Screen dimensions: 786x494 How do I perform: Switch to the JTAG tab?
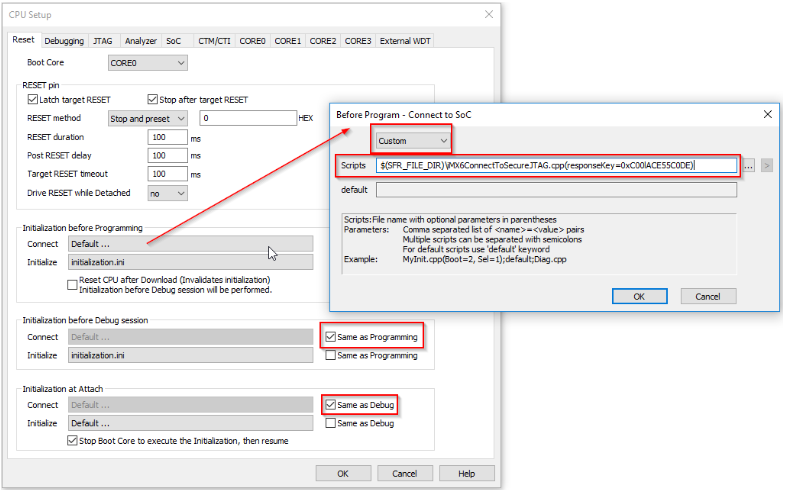[x=103, y=41]
